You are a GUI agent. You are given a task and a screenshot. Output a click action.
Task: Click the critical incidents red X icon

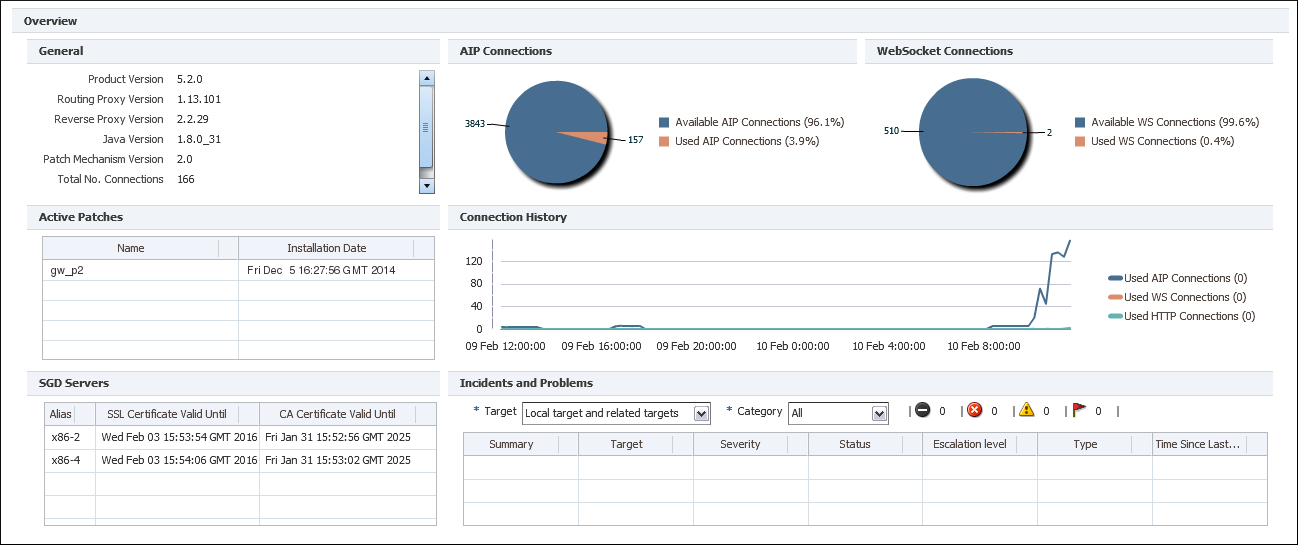click(974, 410)
